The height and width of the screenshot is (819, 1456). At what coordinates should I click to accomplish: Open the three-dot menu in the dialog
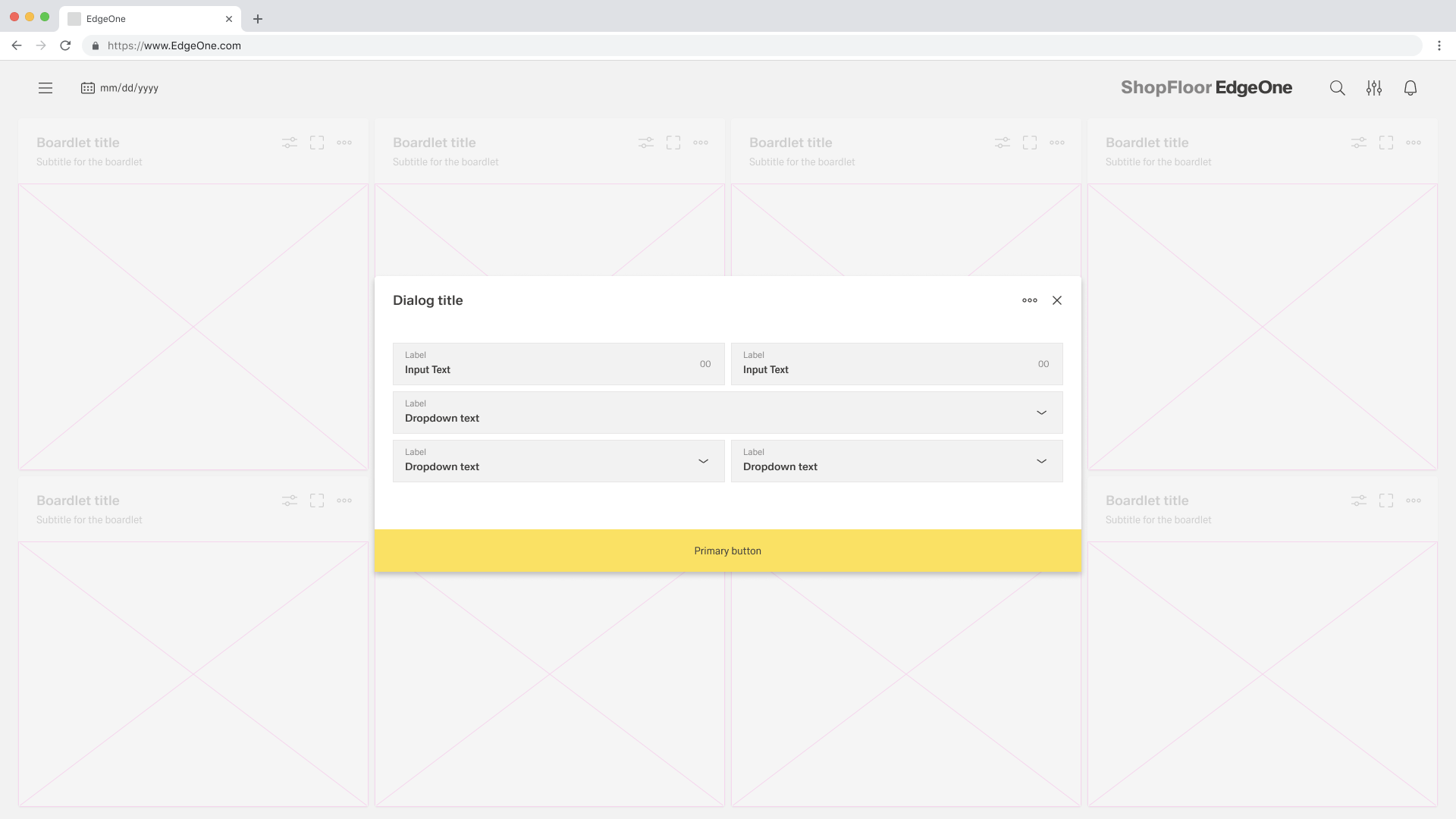(1030, 300)
